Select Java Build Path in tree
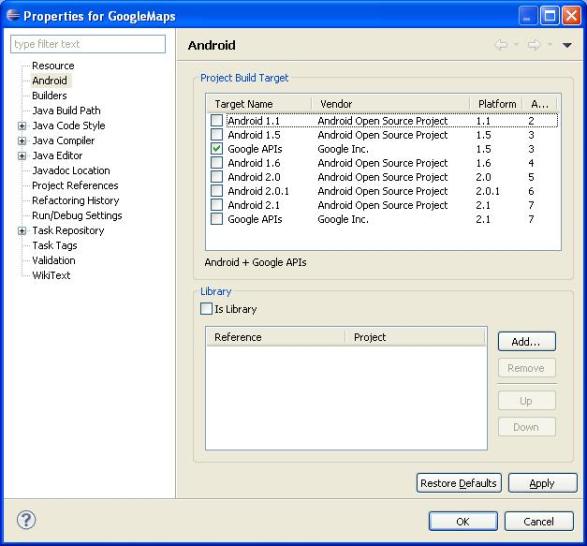 (66, 110)
